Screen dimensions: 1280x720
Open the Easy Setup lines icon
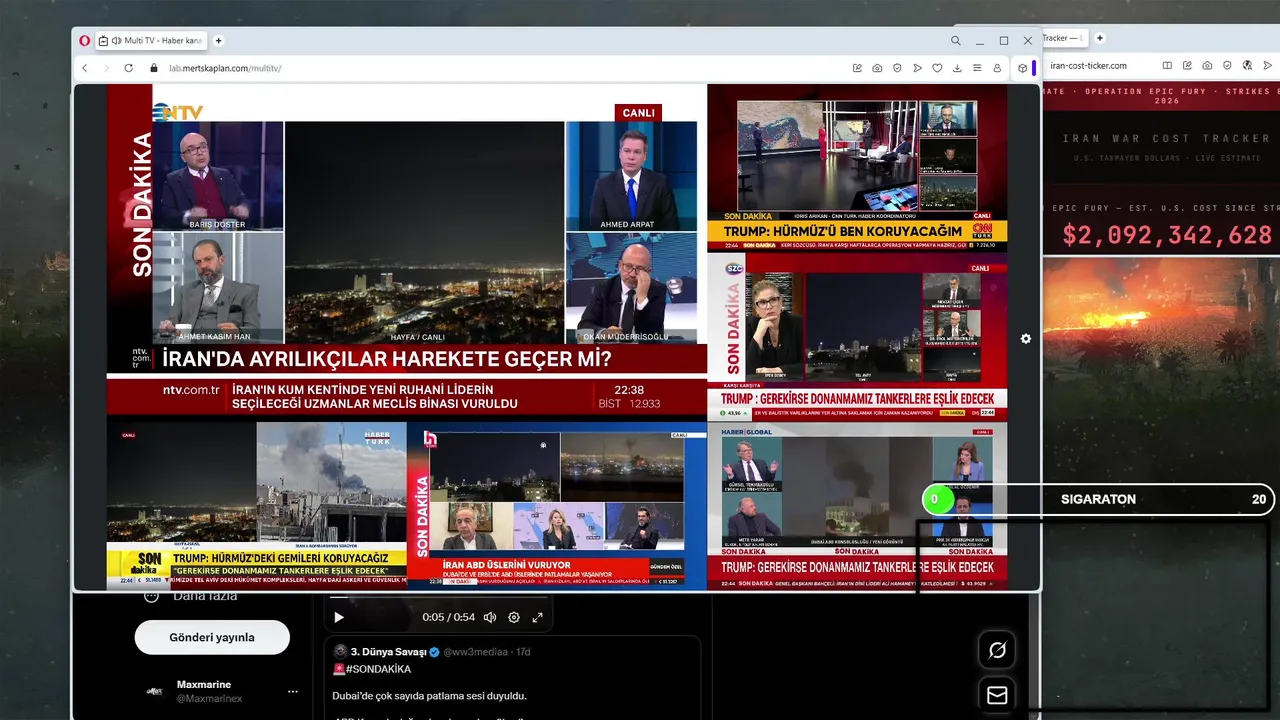tap(977, 68)
